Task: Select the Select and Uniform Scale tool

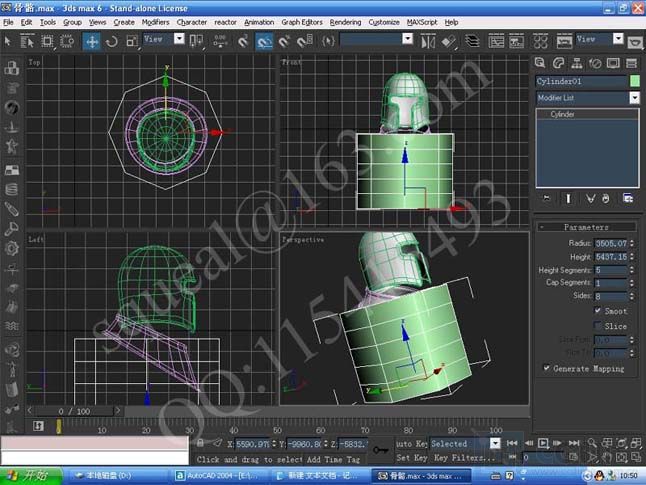Action: click(x=132, y=41)
